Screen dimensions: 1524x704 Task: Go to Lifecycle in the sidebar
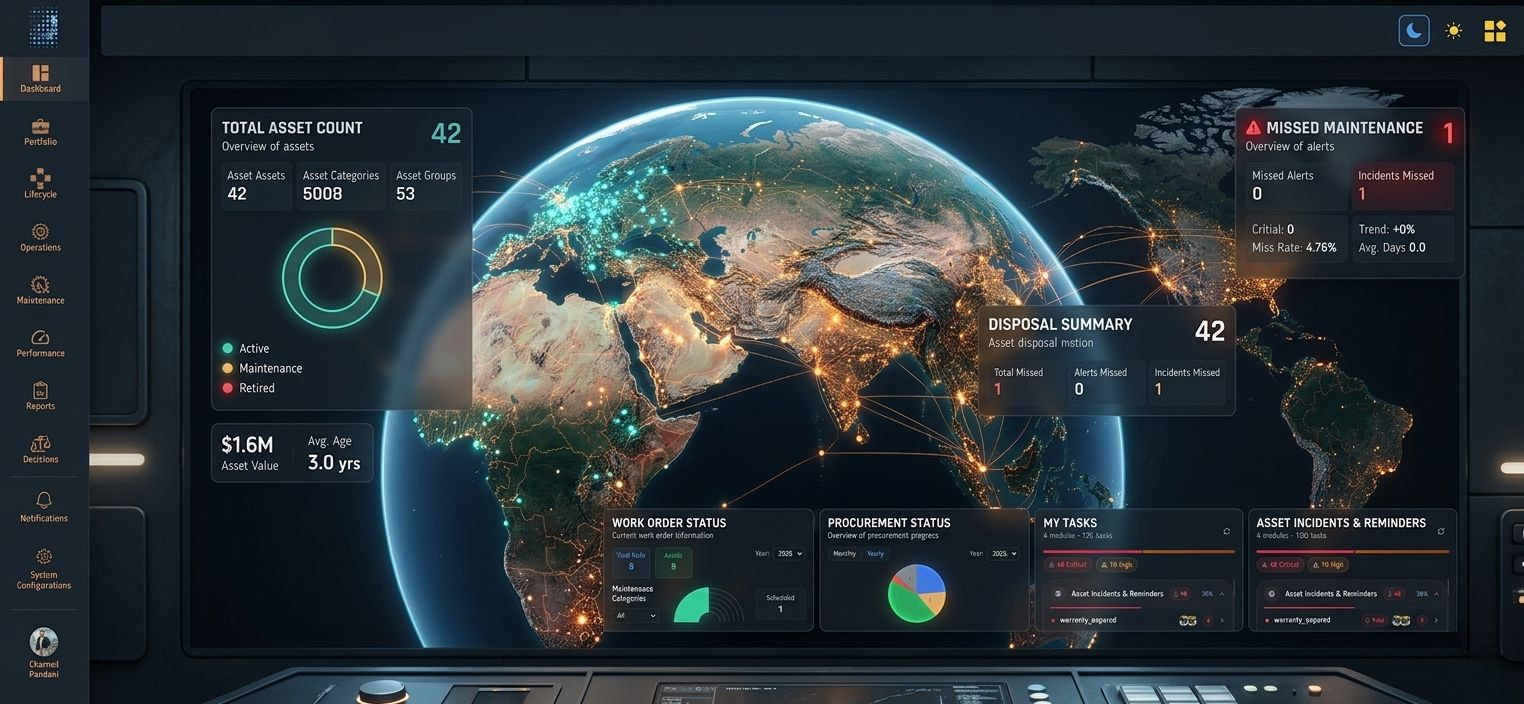point(40,184)
